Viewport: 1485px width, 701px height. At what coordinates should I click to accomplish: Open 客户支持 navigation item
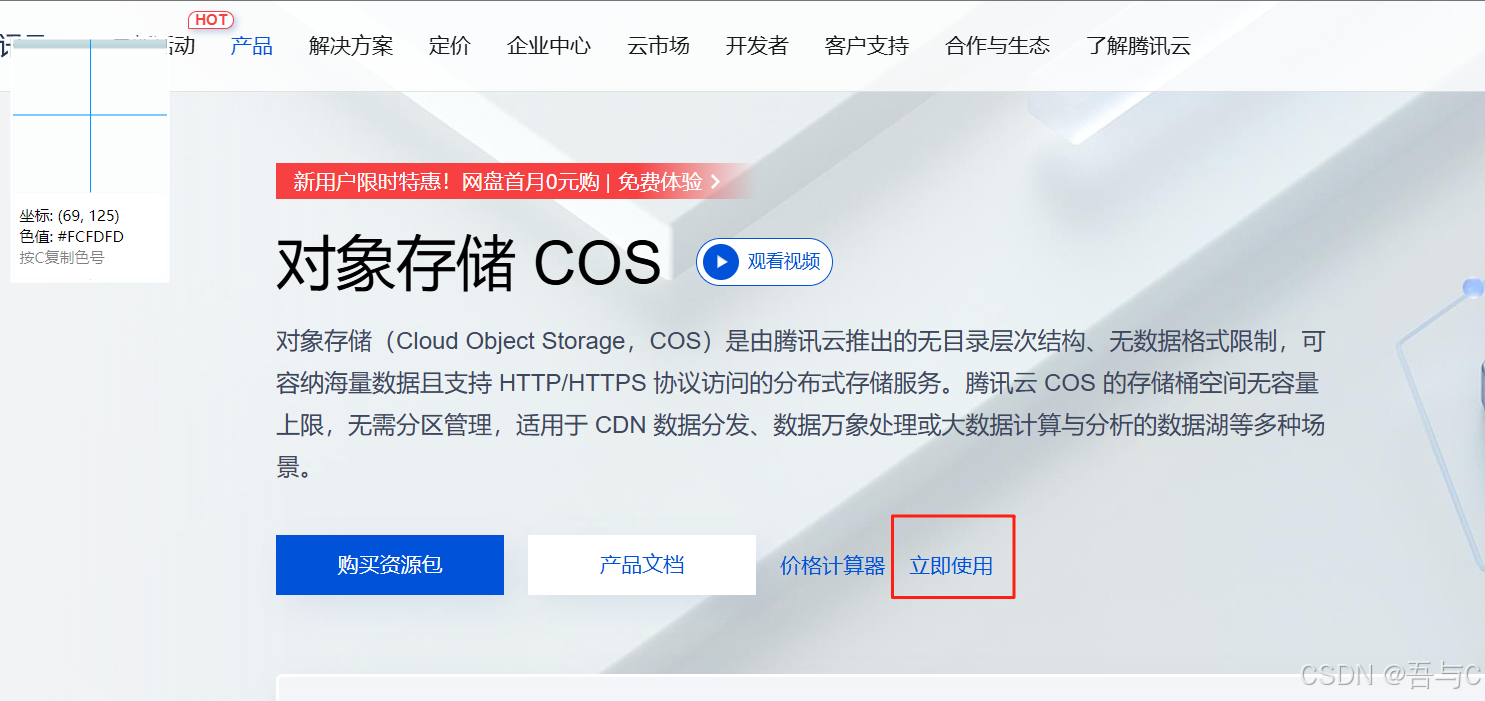pyautogui.click(x=867, y=46)
